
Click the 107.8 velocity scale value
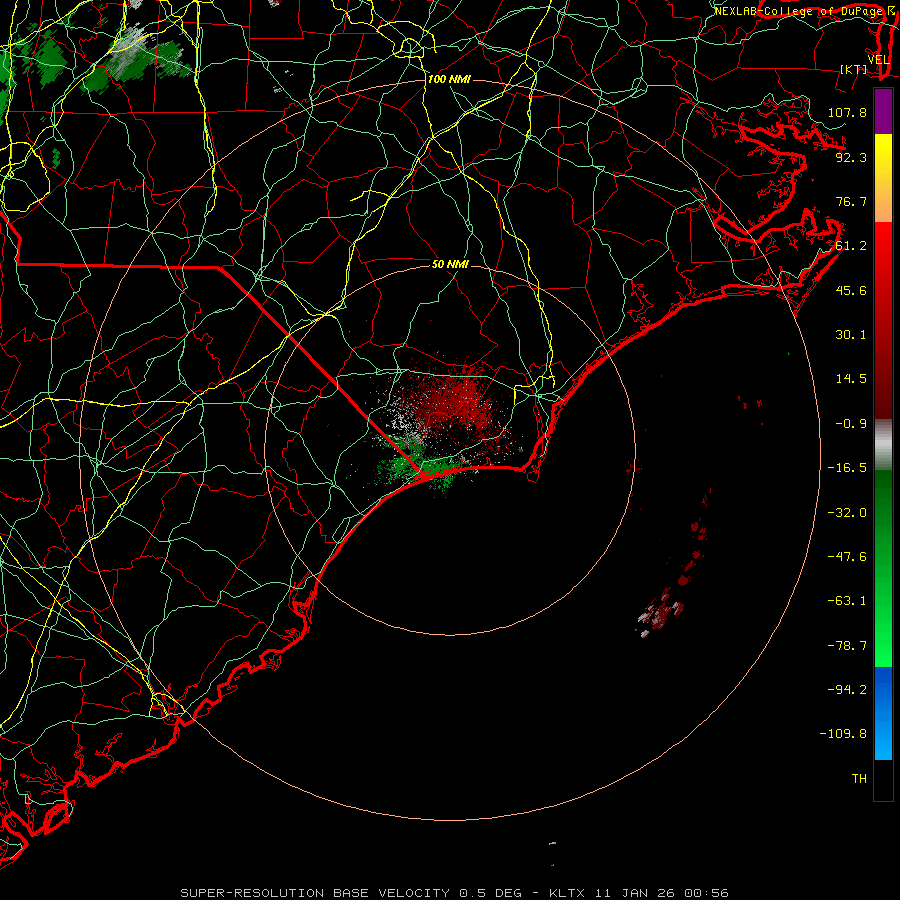(x=847, y=112)
